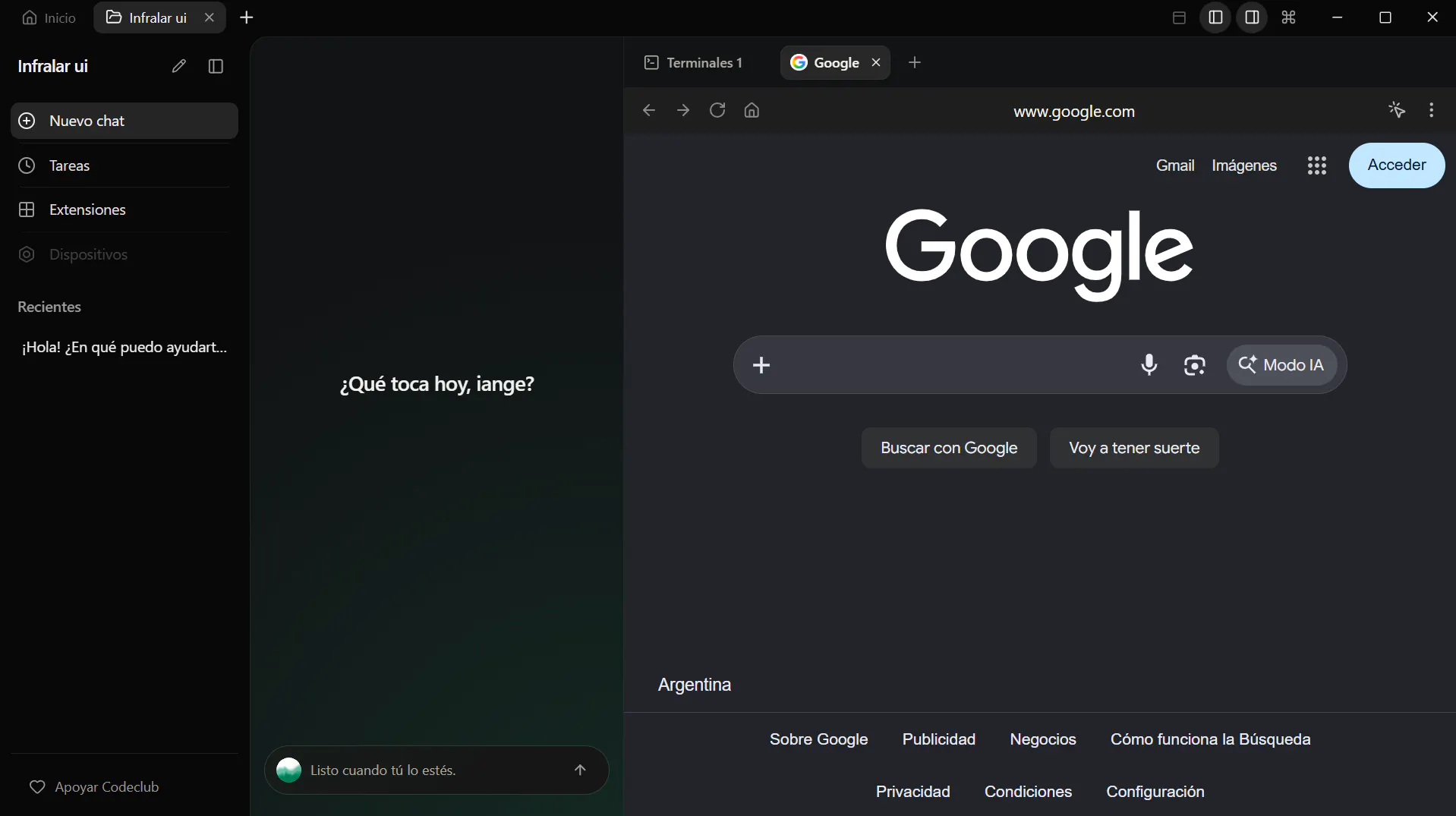
Task: Open the recent chat "¡Hola! ¿En qué puedo ayudart..."
Action: pyautogui.click(x=124, y=347)
